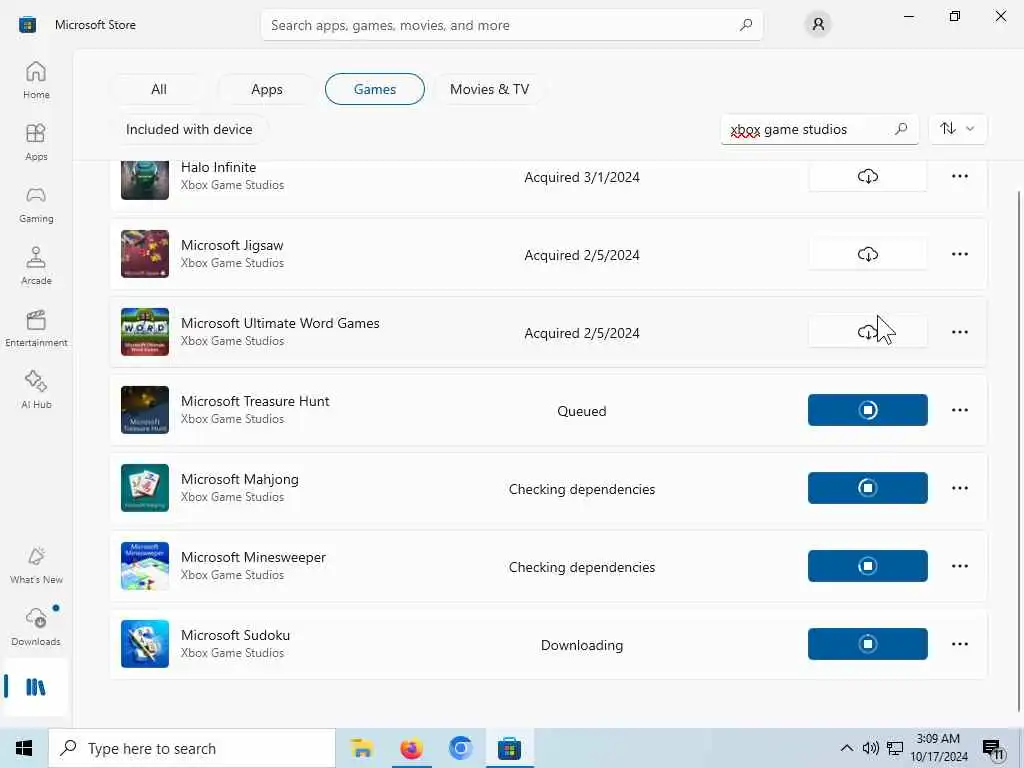Image resolution: width=1024 pixels, height=768 pixels.
Task: Click the Microsoft Jigsaw title text
Action: [x=232, y=245]
